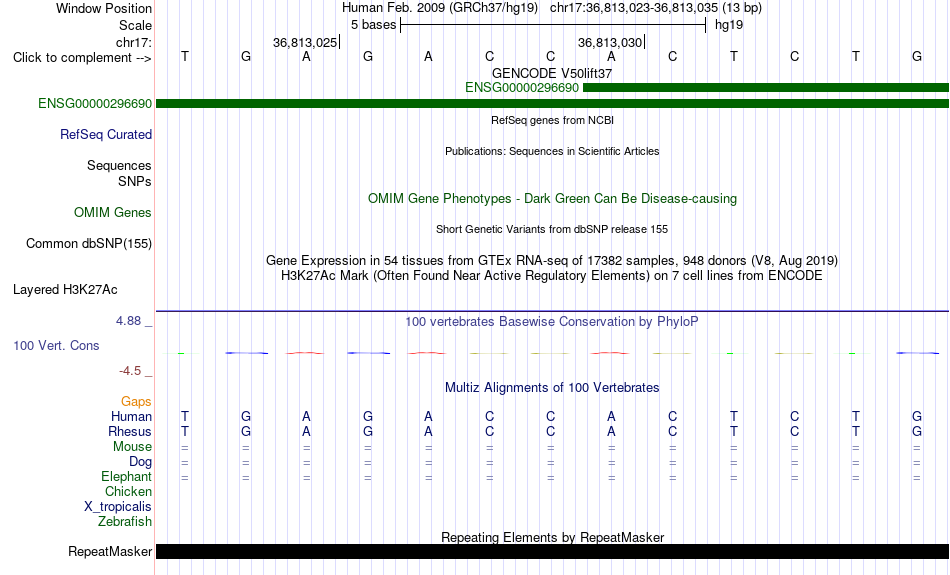
Task: Click 'RefSeq genes from NCBI' title
Action: pyautogui.click(x=553, y=120)
